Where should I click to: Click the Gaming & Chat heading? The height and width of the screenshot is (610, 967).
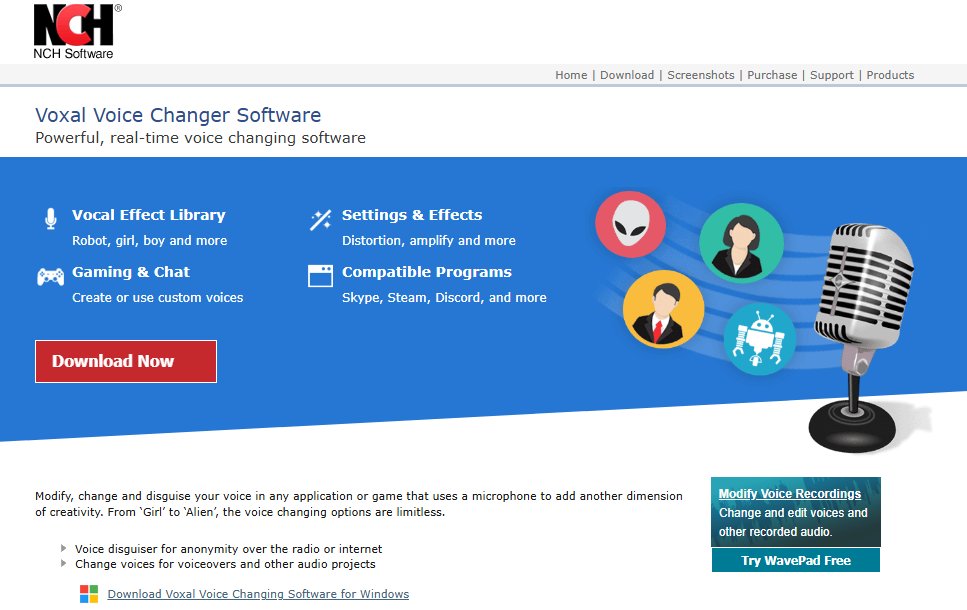pyautogui.click(x=131, y=272)
